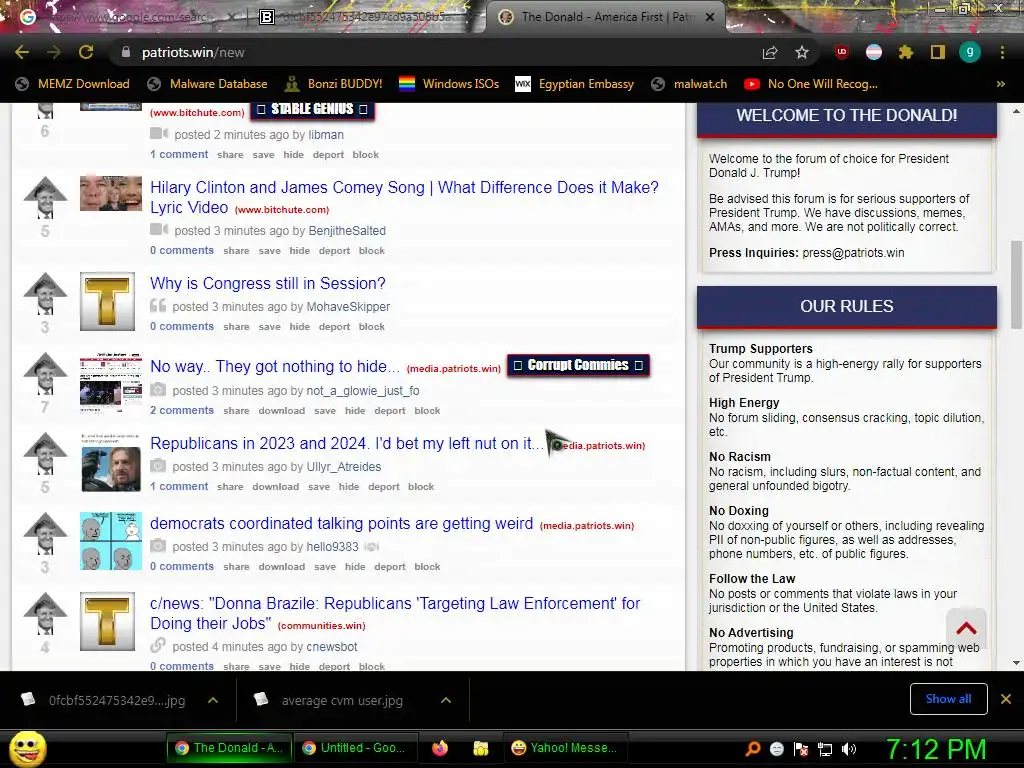Toggle the browser side panel icon

pyautogui.click(x=937, y=52)
